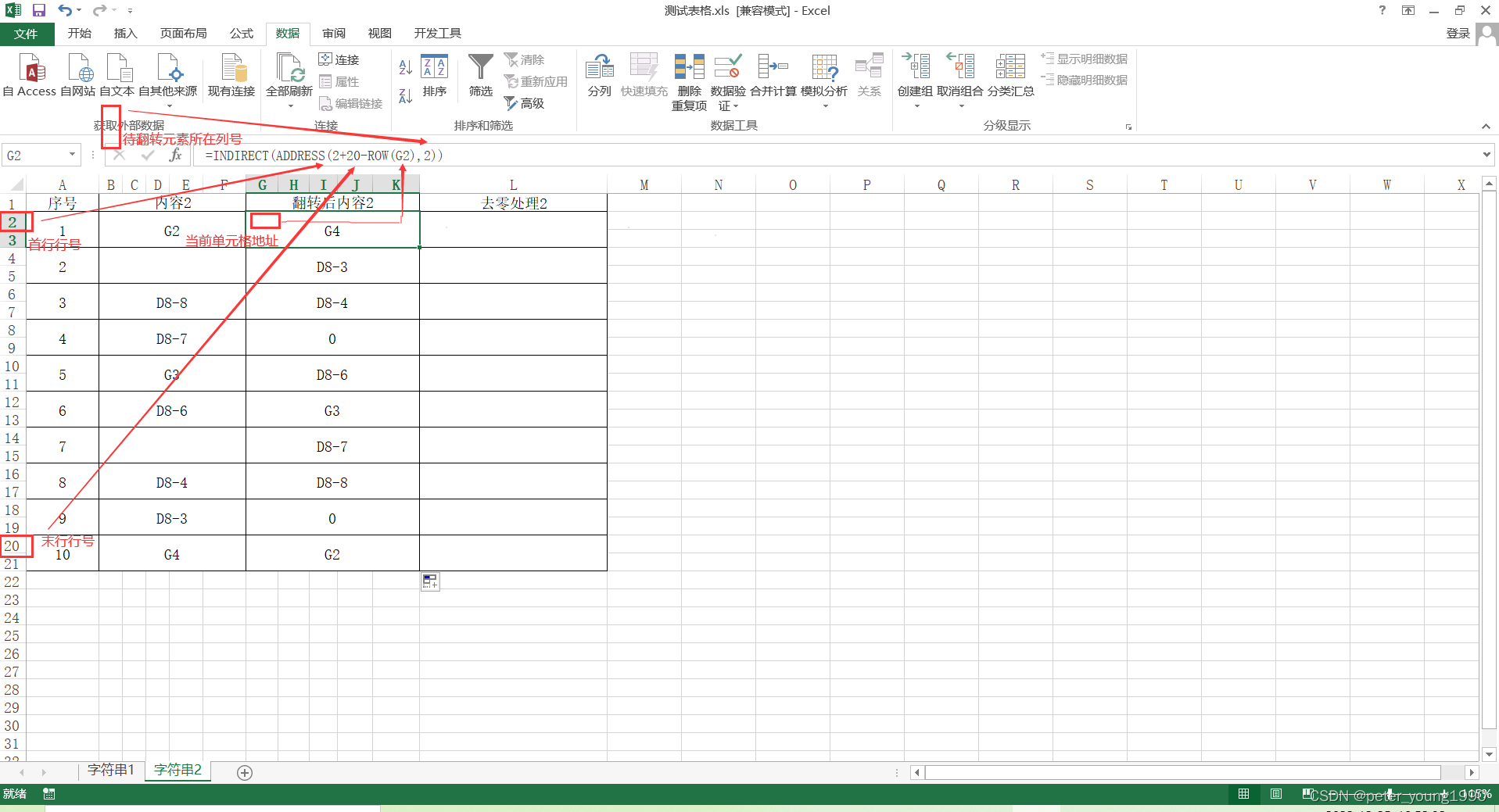Click the macro recording status icon
The image size is (1499, 812).
49,794
